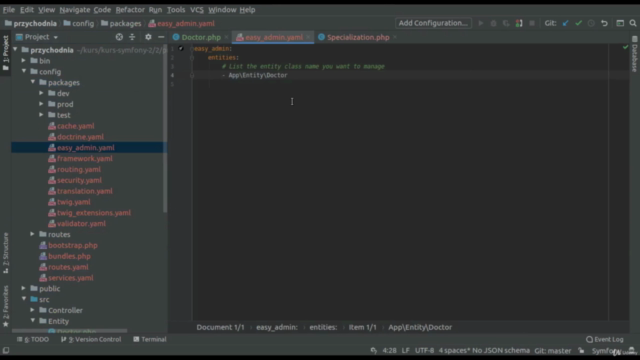The width and height of the screenshot is (640, 360).
Task: Toggle the Project side tab
Action: (5, 53)
